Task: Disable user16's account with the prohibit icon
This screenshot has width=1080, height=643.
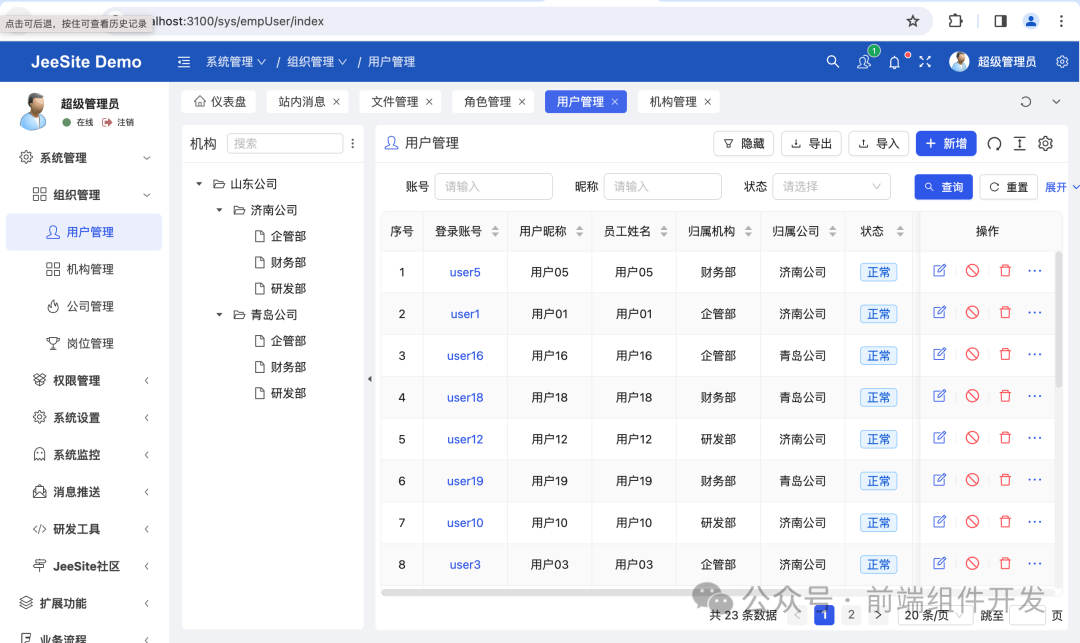Action: point(971,354)
